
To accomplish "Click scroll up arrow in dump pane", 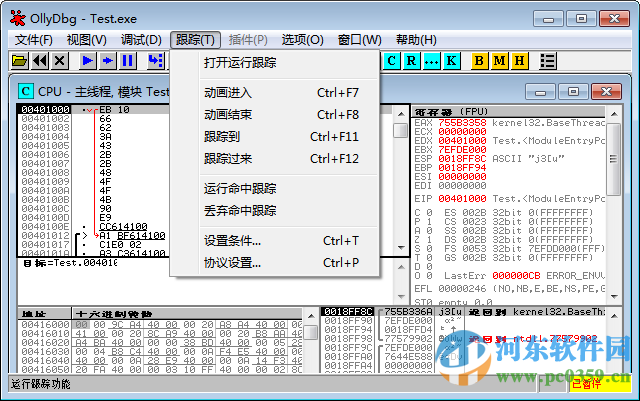I will (311, 316).
